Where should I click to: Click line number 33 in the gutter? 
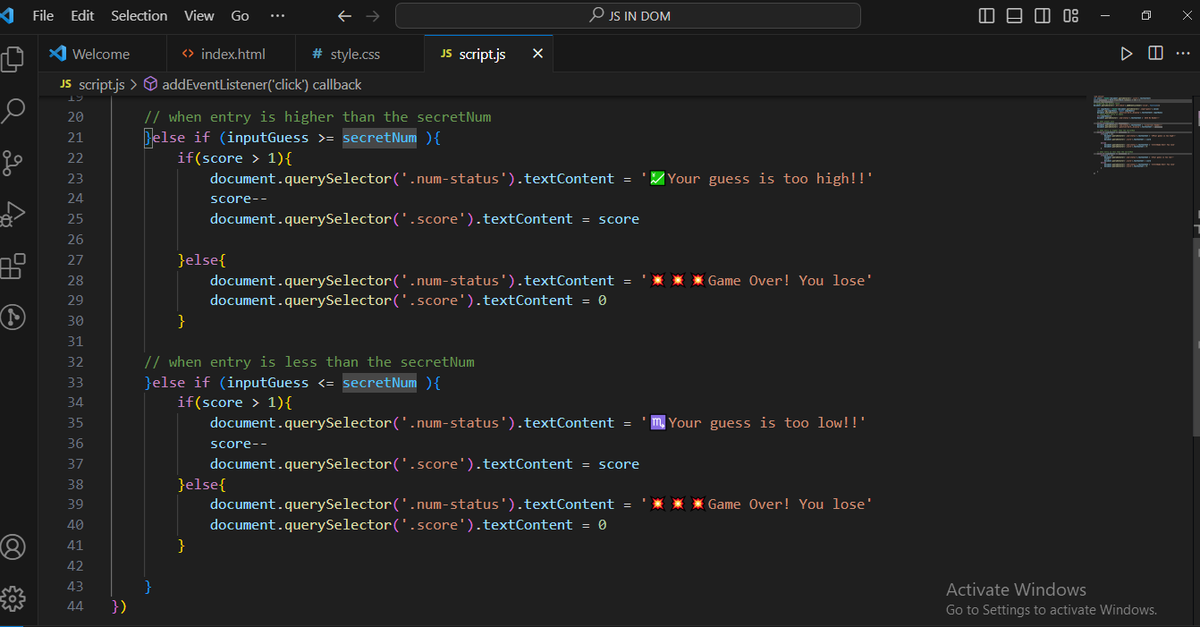(x=76, y=382)
